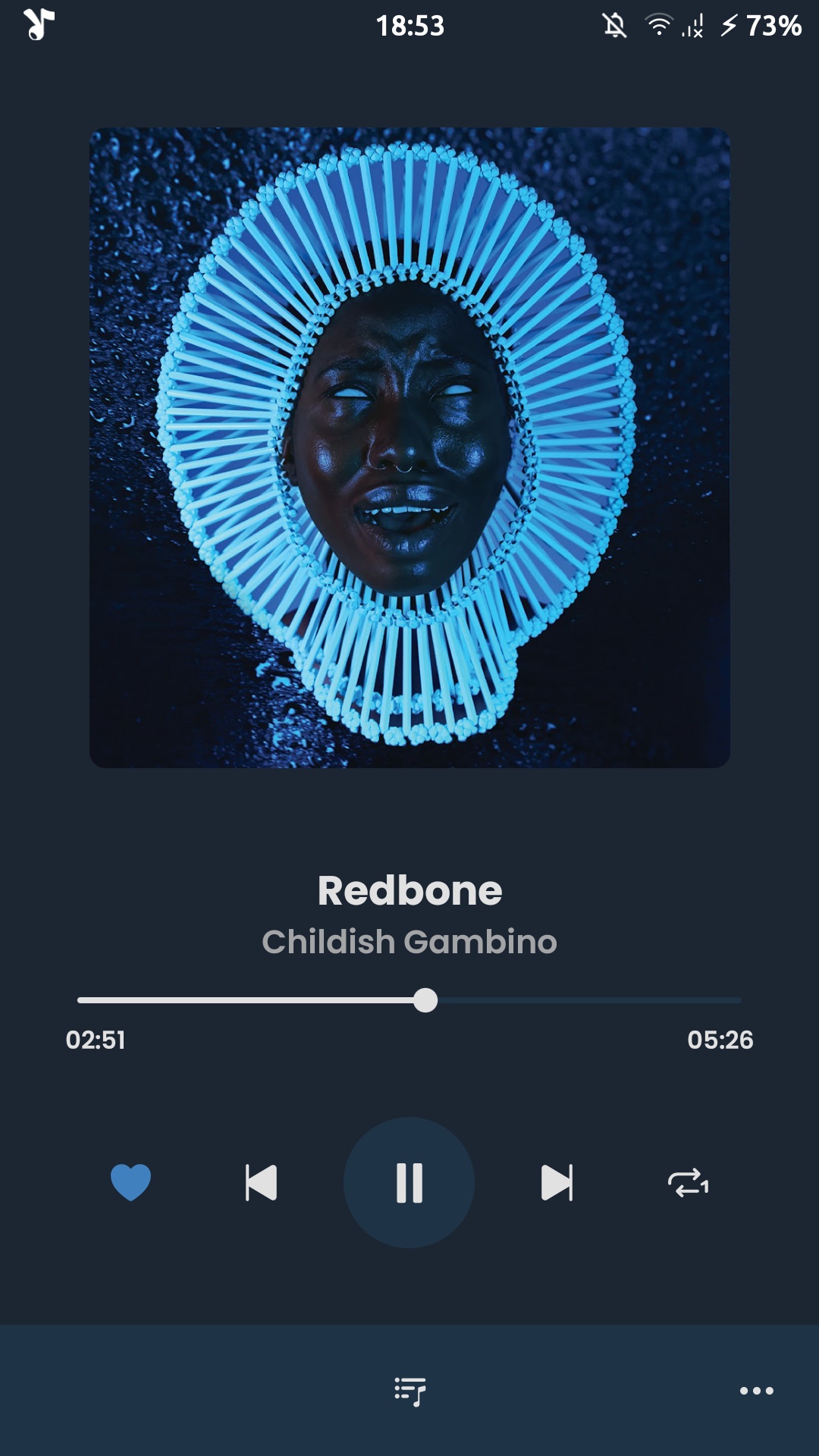Screen dimensions: 819x1456
Task: Tap the 73% battery indicator
Action: (x=761, y=26)
